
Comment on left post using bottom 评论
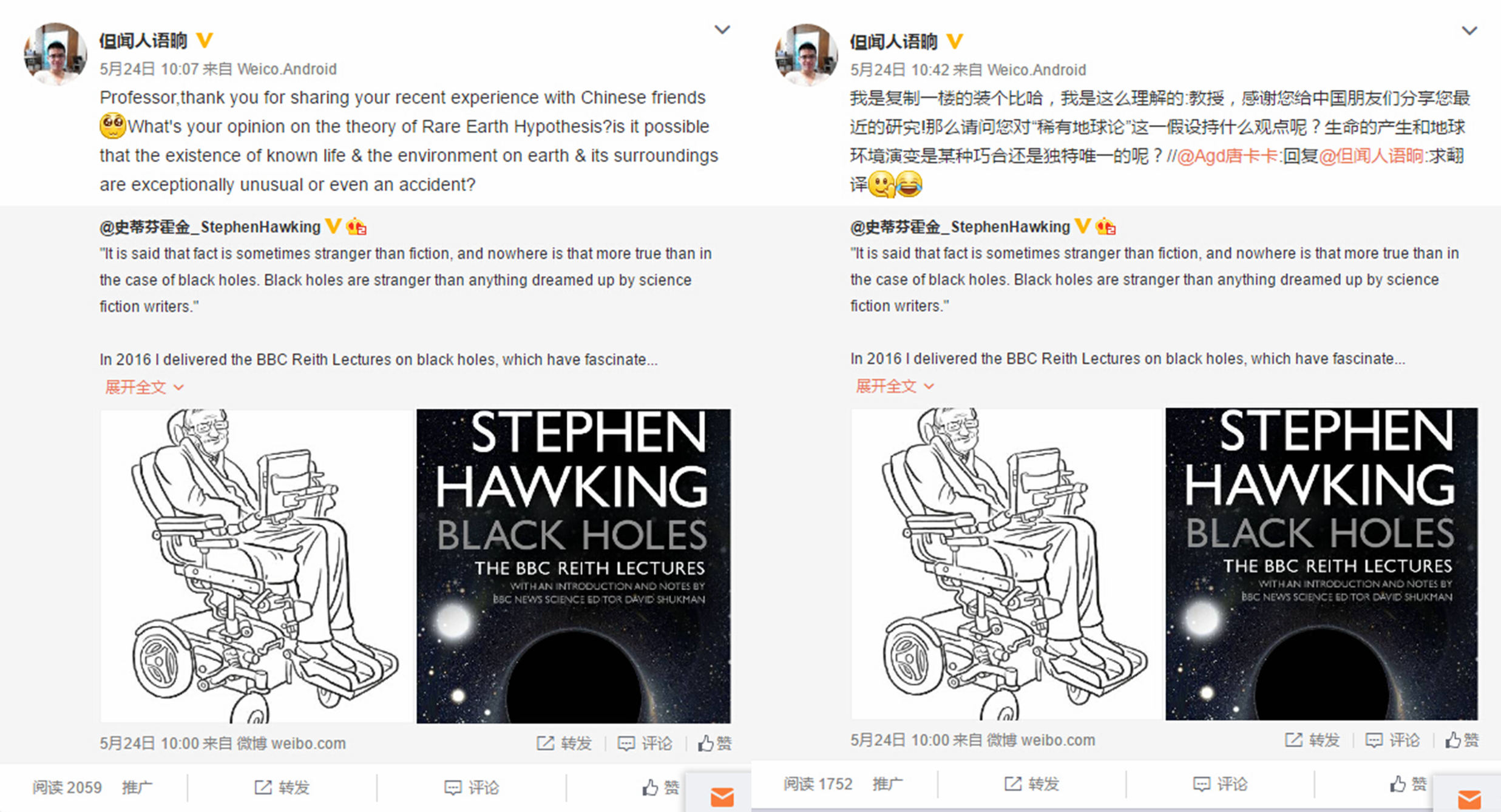point(472,787)
